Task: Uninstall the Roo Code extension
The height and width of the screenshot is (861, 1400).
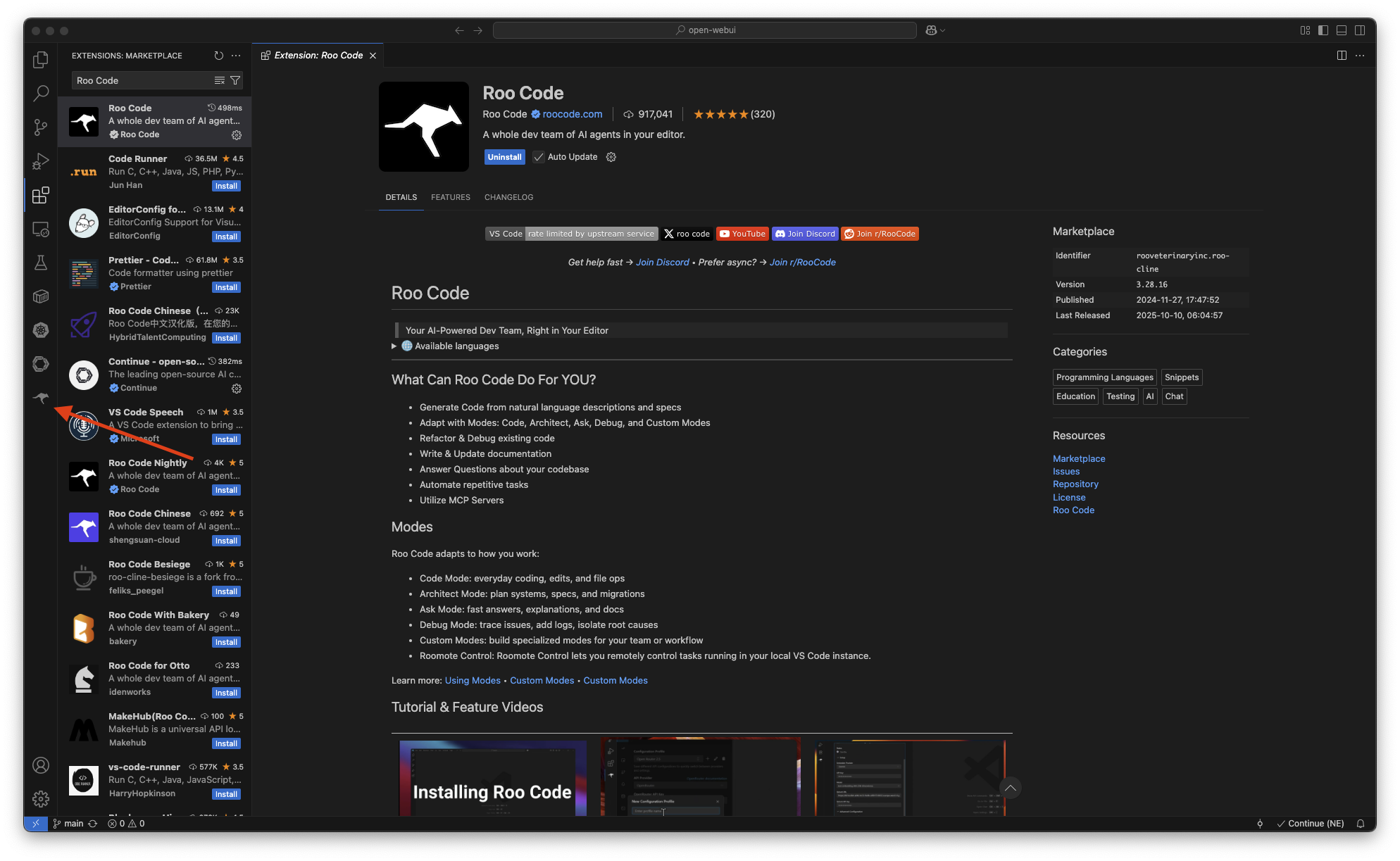Action: [505, 157]
